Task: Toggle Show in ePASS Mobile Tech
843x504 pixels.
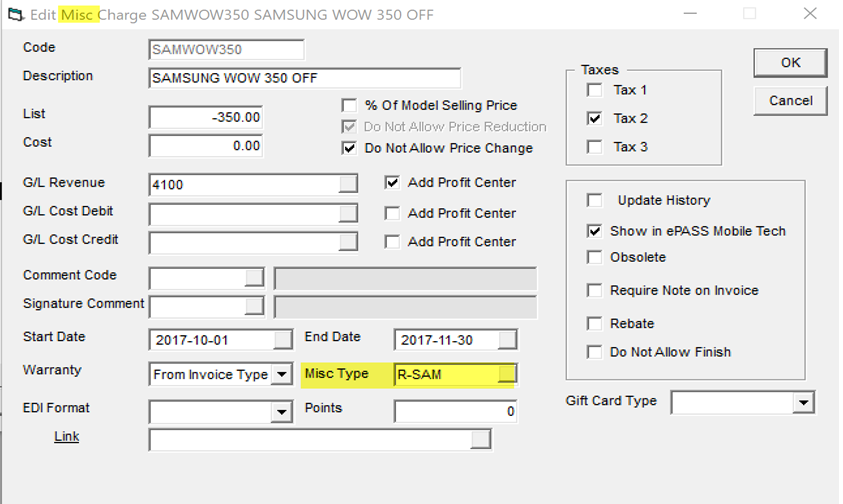Action: (595, 231)
